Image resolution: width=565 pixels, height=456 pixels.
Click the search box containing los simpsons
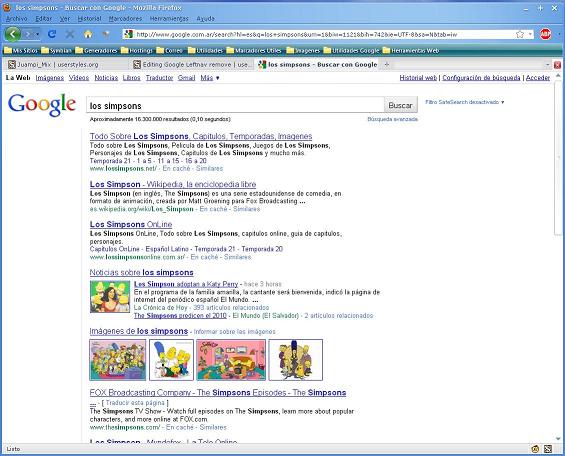point(235,105)
